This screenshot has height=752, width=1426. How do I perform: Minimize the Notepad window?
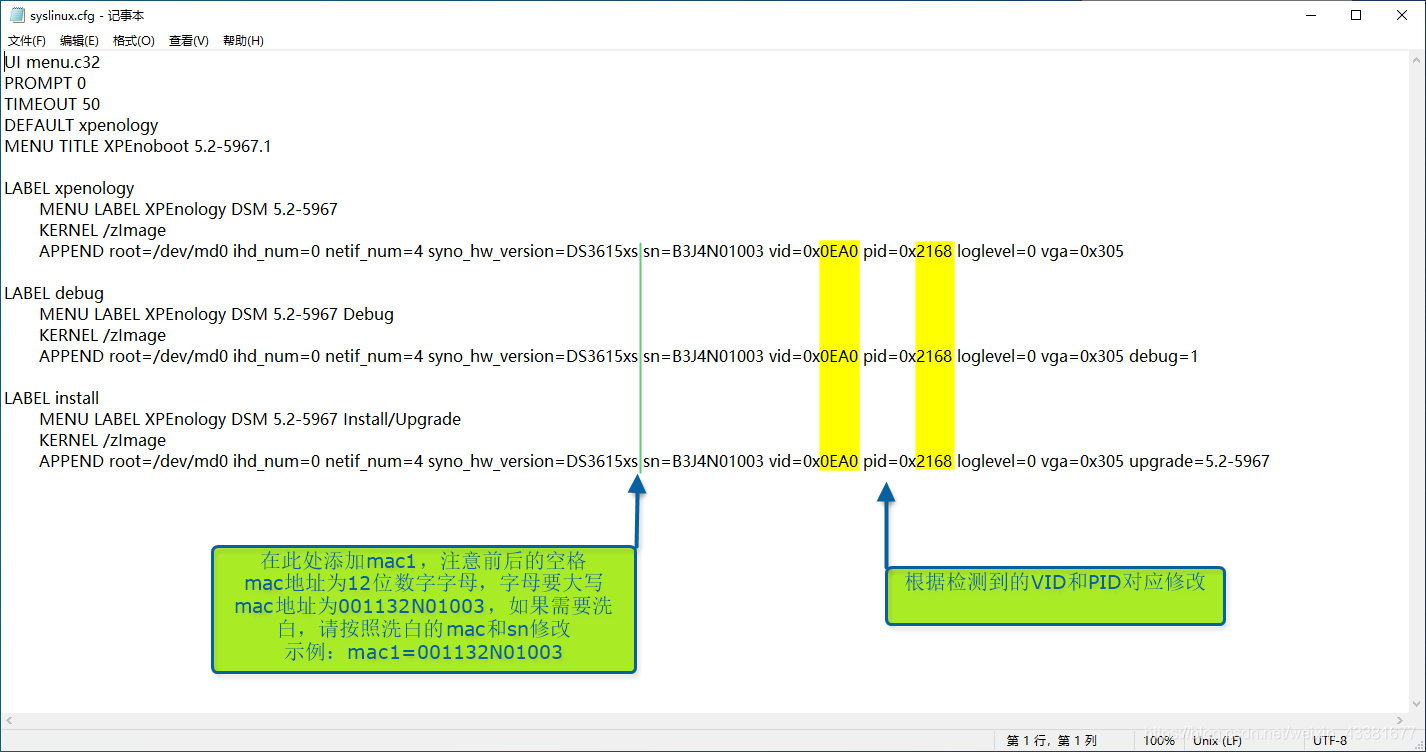pos(1309,15)
